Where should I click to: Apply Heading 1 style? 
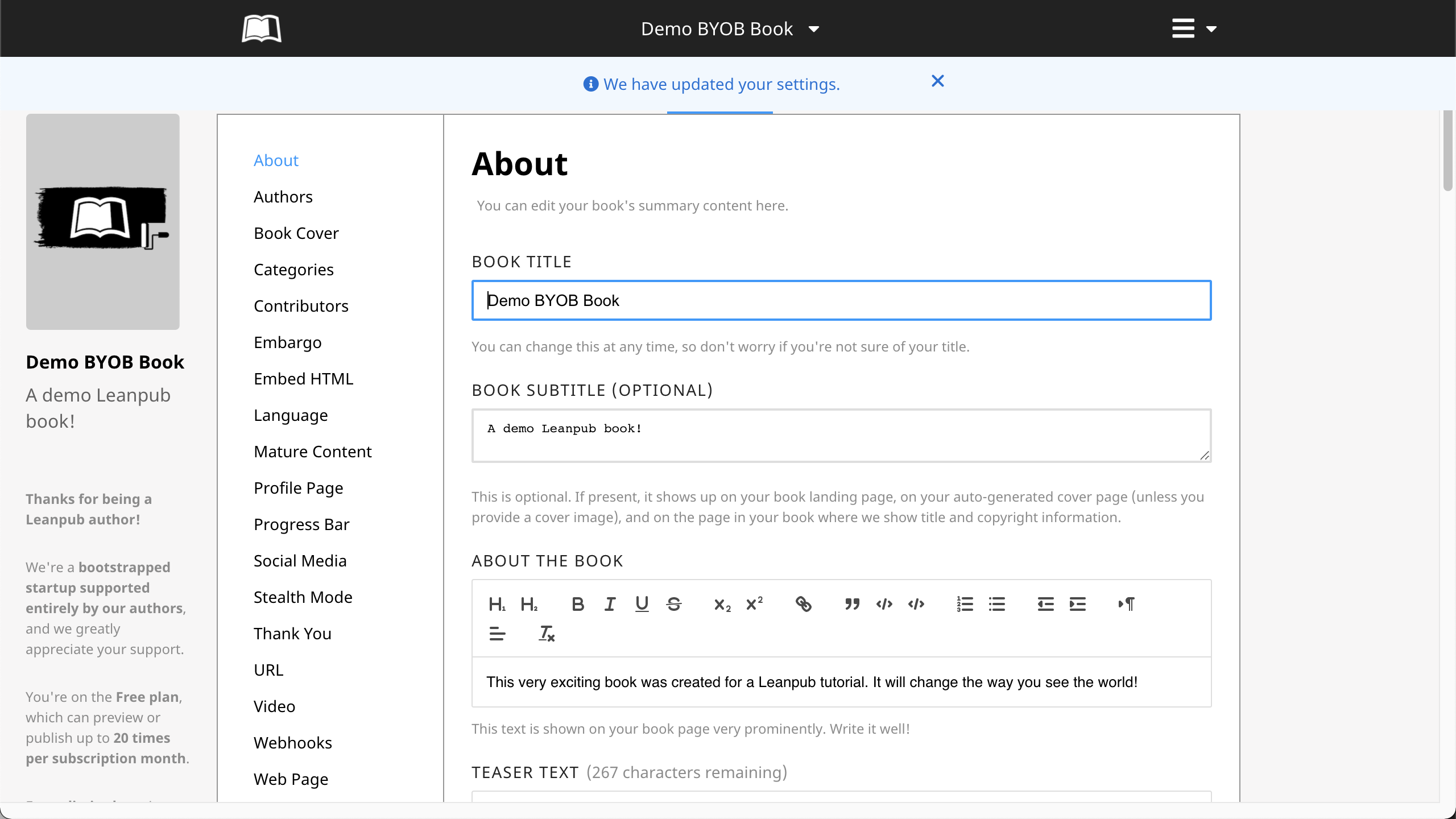click(x=497, y=604)
